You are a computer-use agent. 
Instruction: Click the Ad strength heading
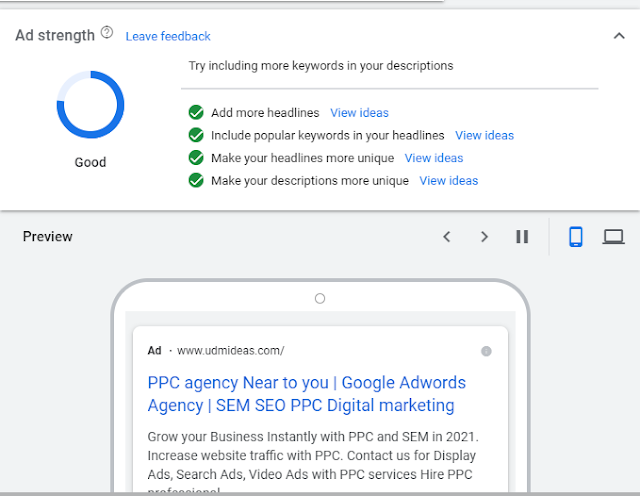click(x=55, y=36)
